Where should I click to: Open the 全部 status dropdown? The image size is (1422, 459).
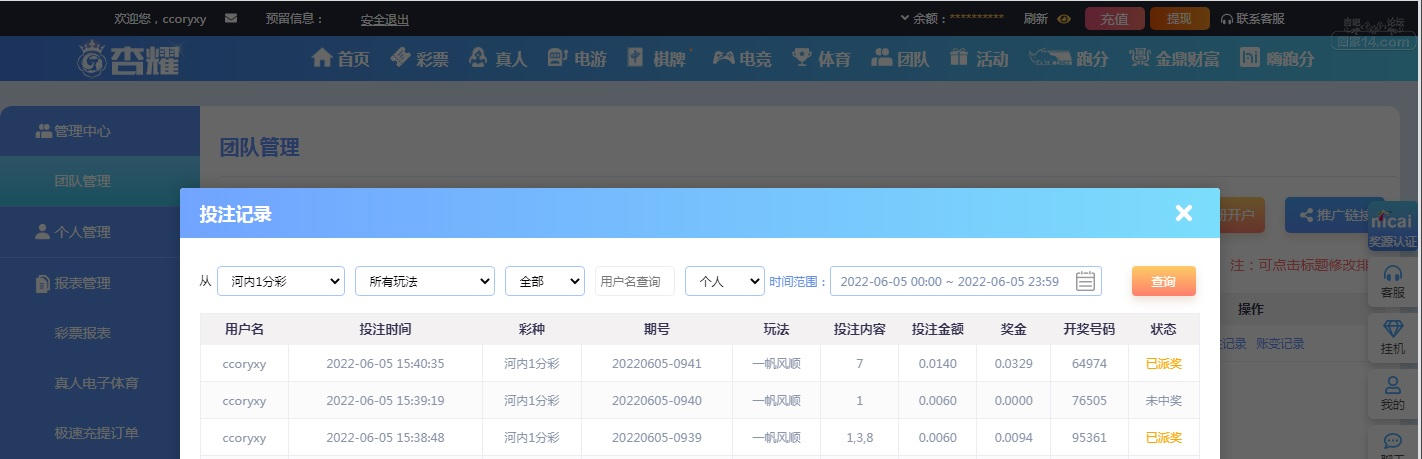pos(544,281)
